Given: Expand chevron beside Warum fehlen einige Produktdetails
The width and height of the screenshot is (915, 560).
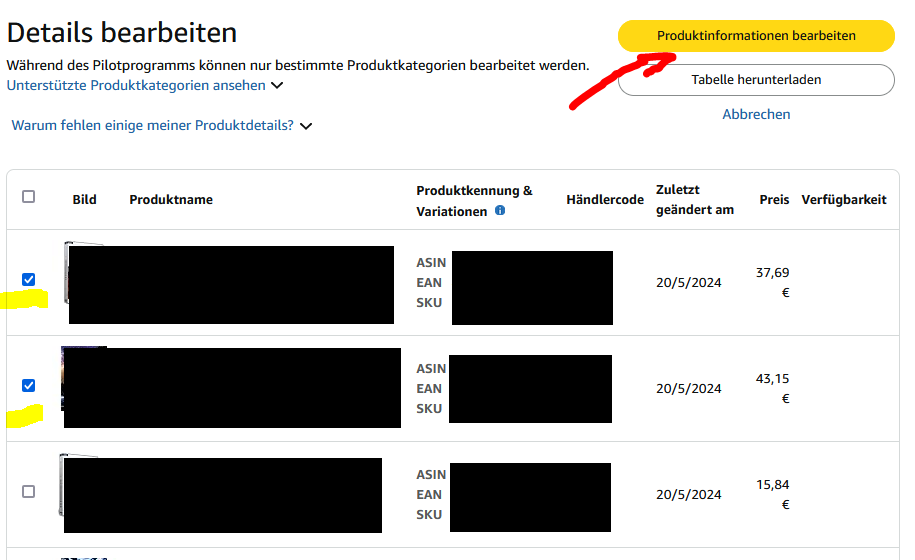Looking at the screenshot, I should 306,126.
